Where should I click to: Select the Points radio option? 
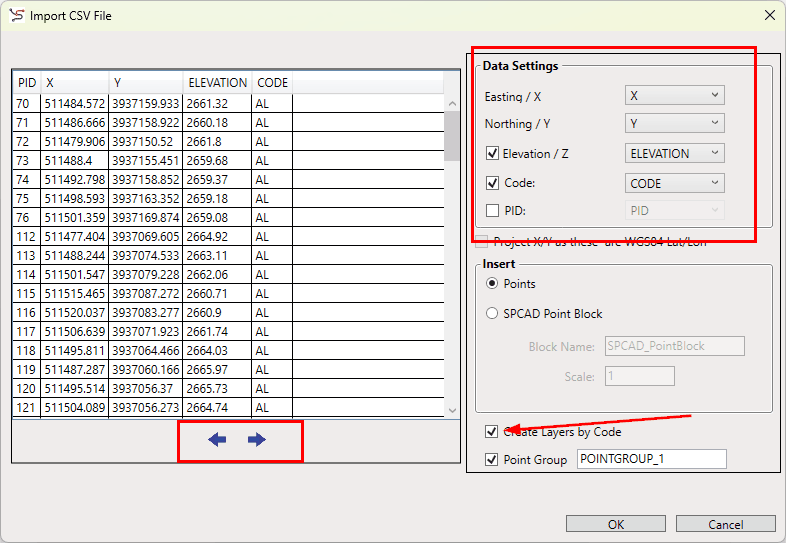(x=492, y=284)
